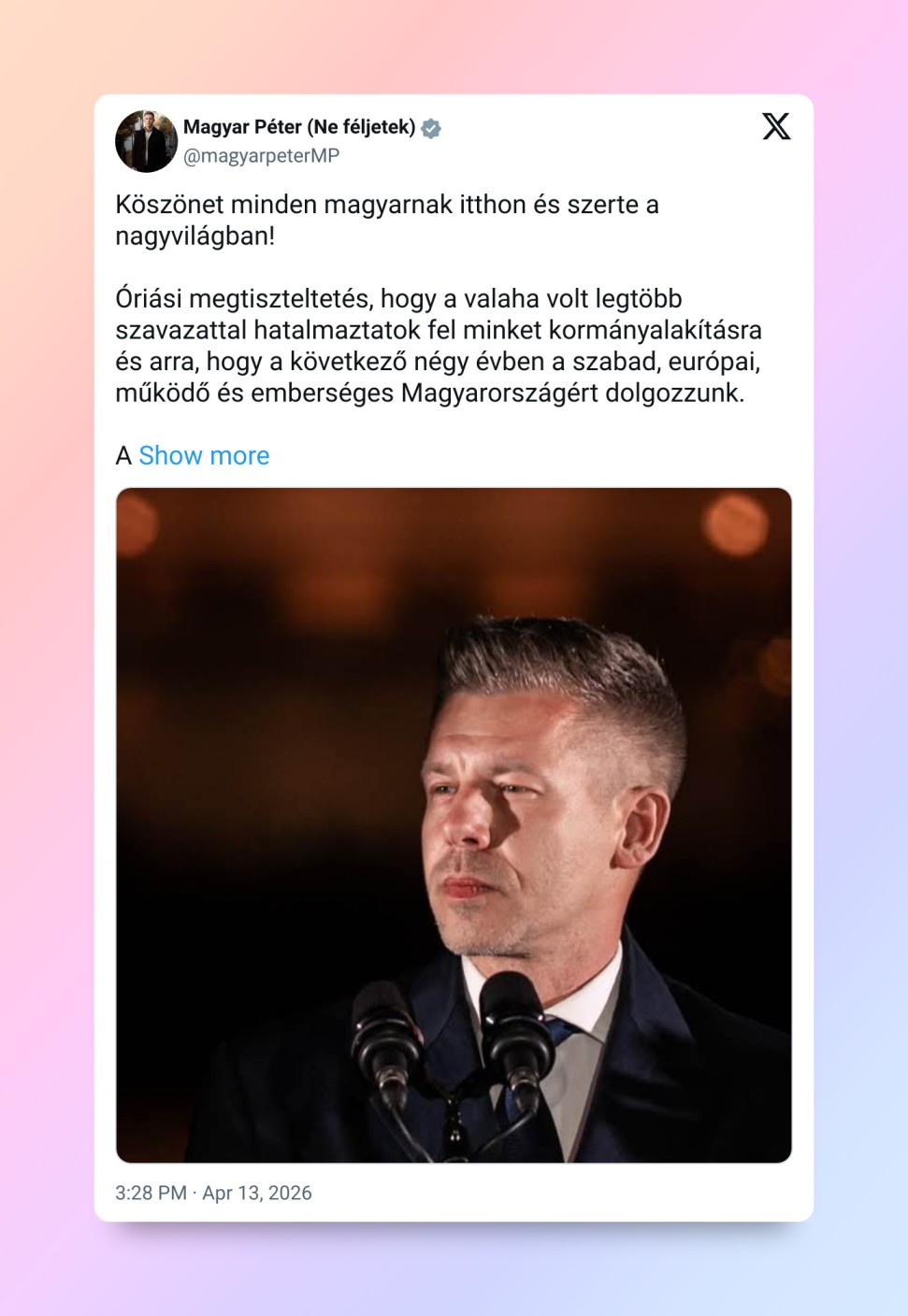Select the Apr 13, 2026 date
Screen dimensions: 908x1316
[257, 1193]
